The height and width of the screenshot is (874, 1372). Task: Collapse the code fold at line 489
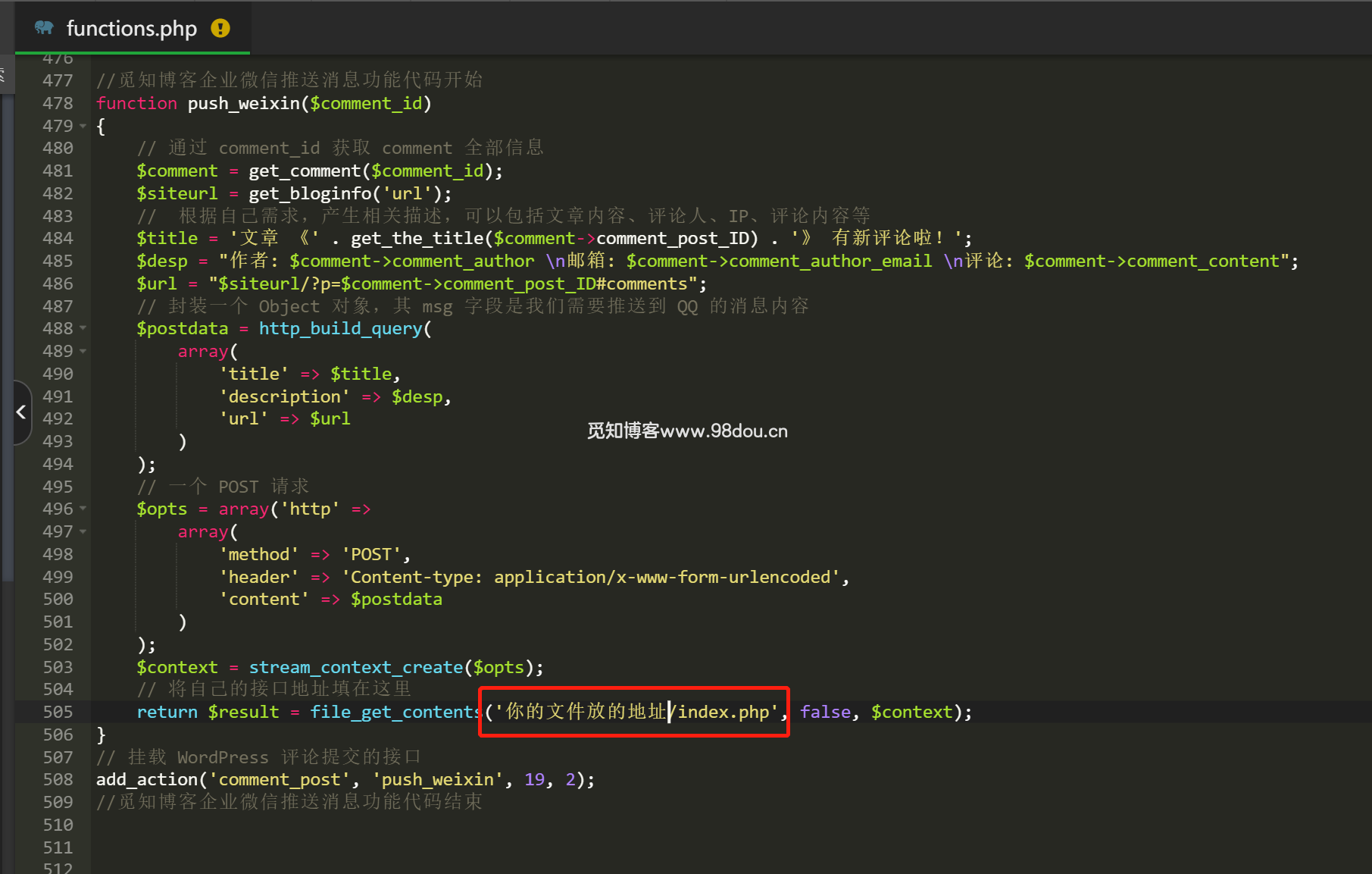[83, 351]
